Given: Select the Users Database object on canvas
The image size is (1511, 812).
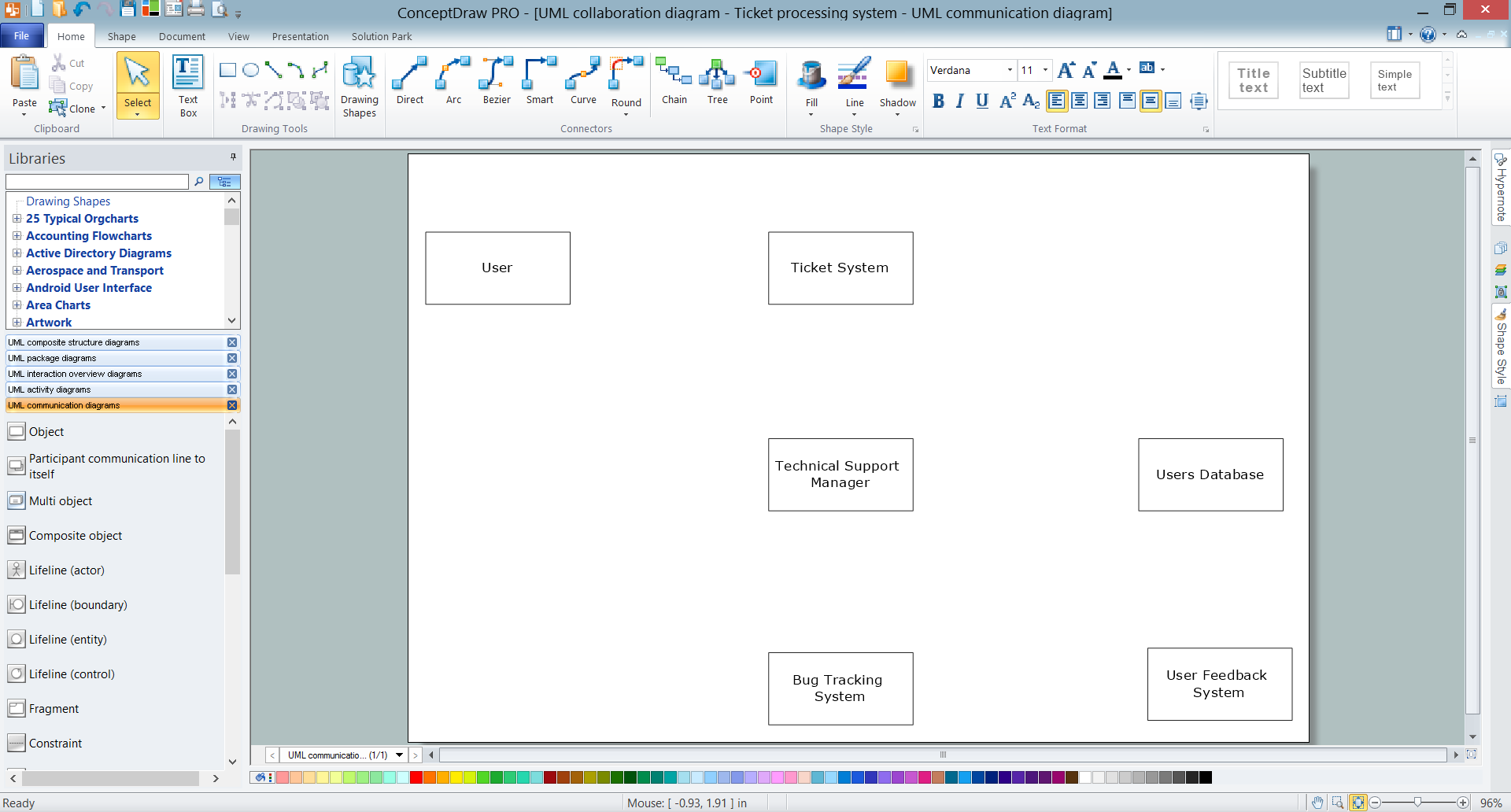Looking at the screenshot, I should (1210, 474).
